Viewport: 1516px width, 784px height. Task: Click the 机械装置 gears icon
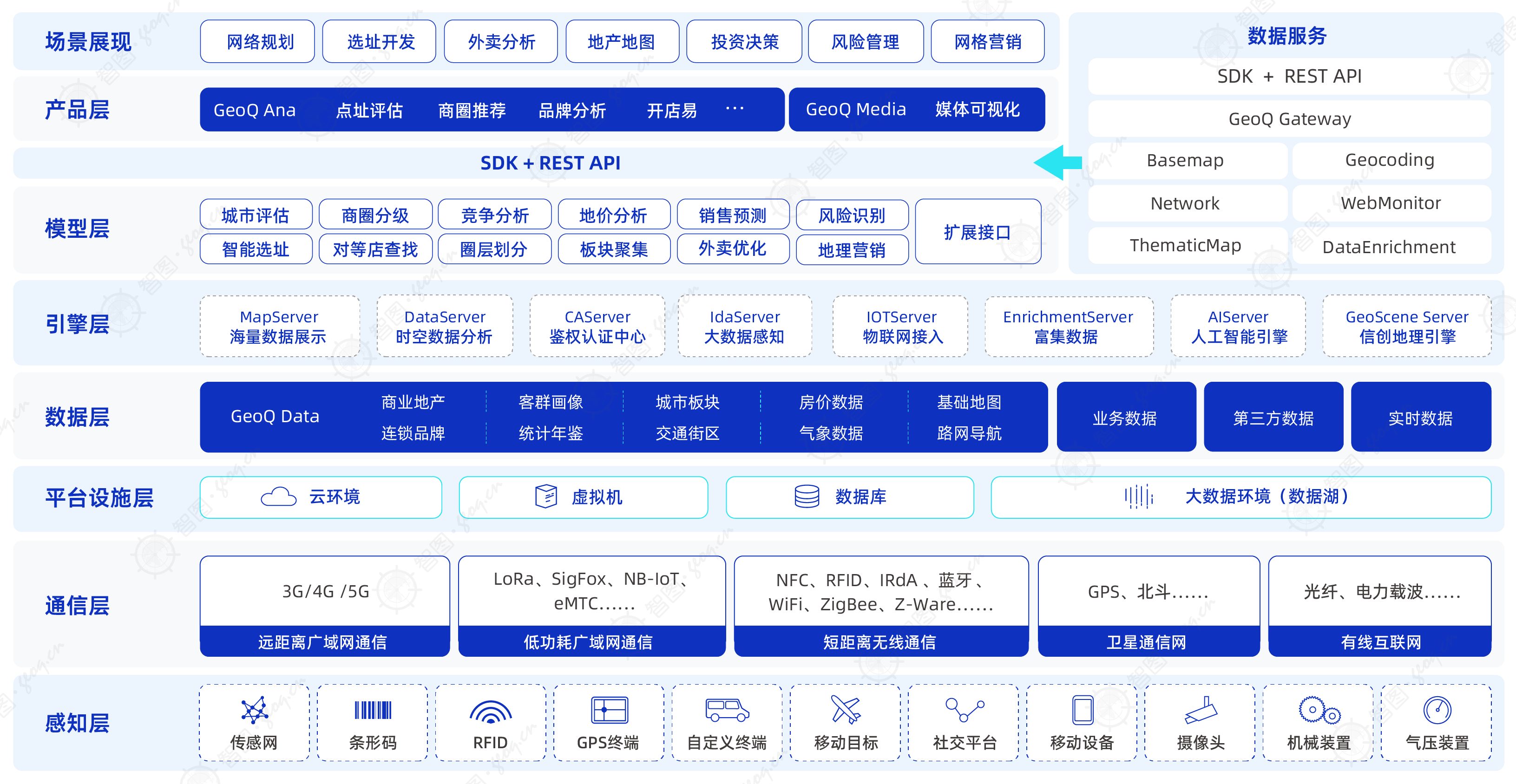pyautogui.click(x=1319, y=711)
